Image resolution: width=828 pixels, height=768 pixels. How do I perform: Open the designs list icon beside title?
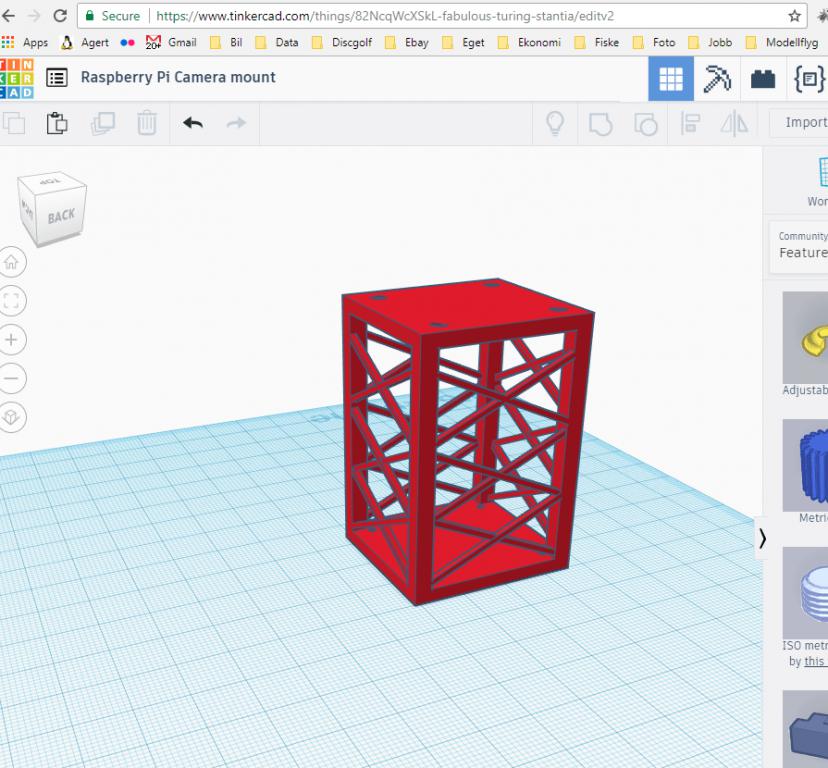(x=57, y=78)
